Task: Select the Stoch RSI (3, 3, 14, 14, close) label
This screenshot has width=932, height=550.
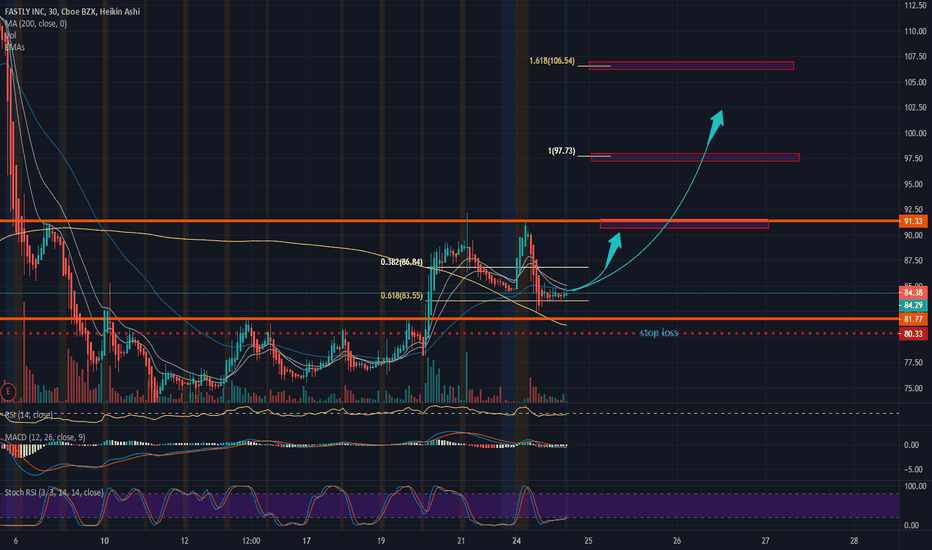Action: [53, 492]
